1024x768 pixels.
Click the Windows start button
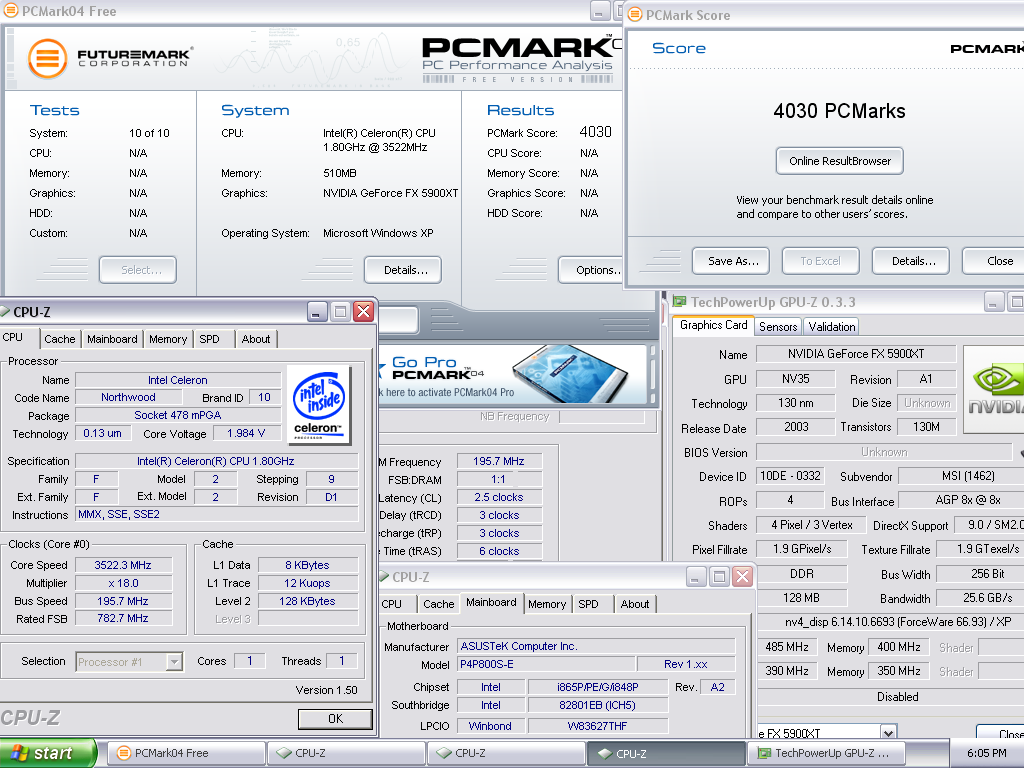(48, 753)
